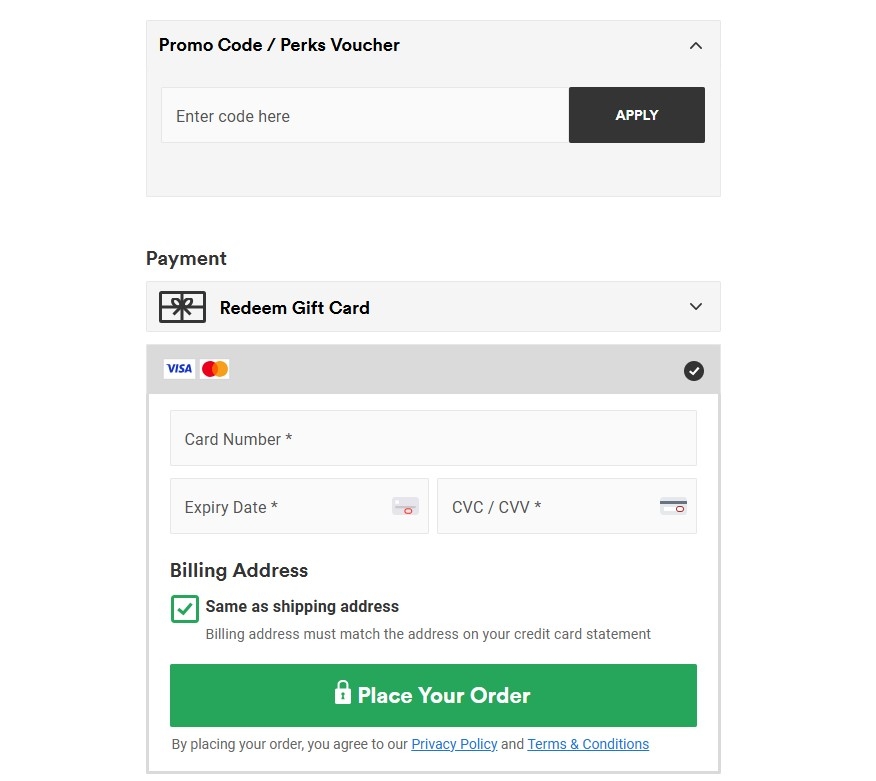Click Place Your Order
This screenshot has height=781, width=876.
tap(433, 695)
